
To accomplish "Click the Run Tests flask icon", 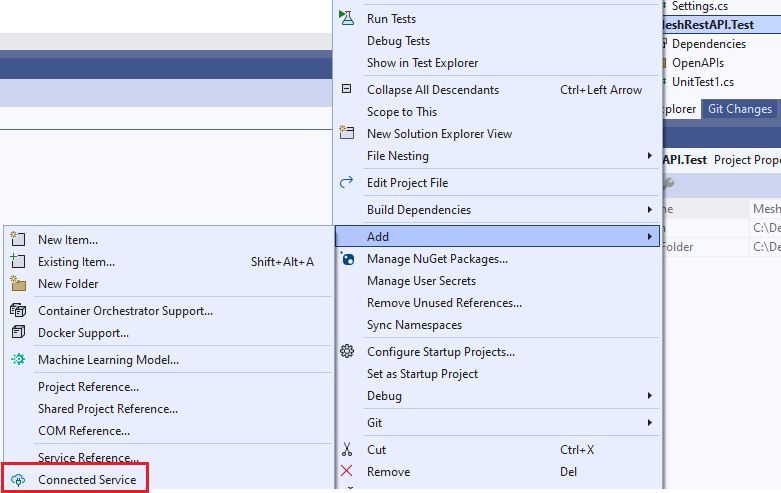I will point(347,18).
